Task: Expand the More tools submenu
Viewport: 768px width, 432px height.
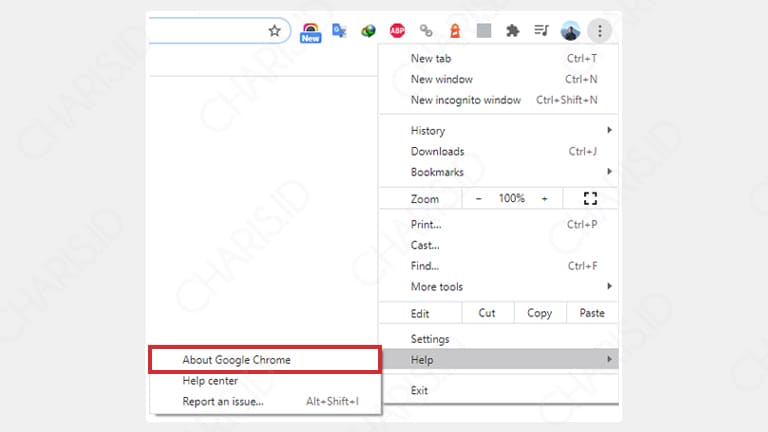Action: coord(499,287)
